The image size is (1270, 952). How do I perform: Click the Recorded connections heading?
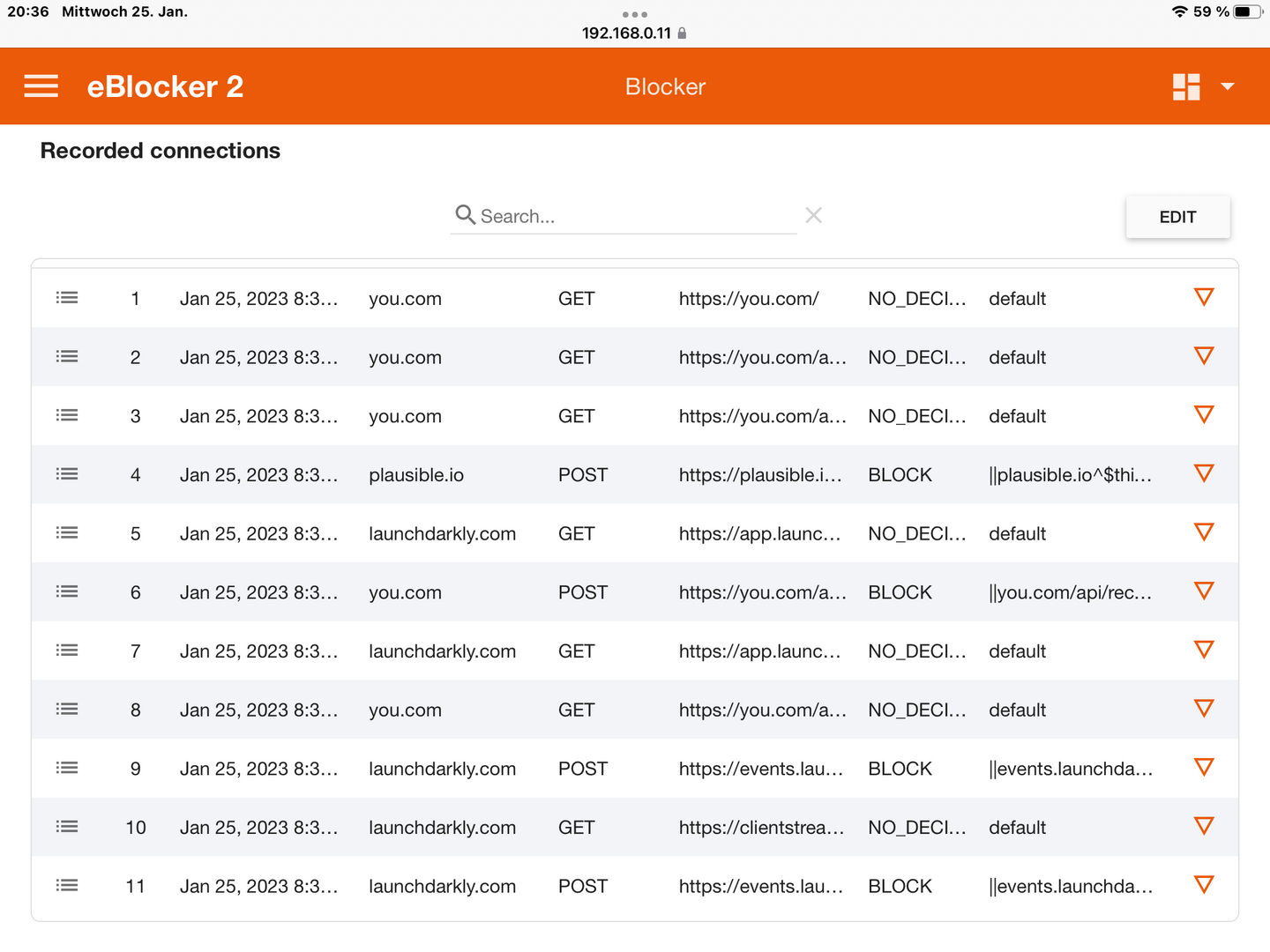tap(161, 151)
